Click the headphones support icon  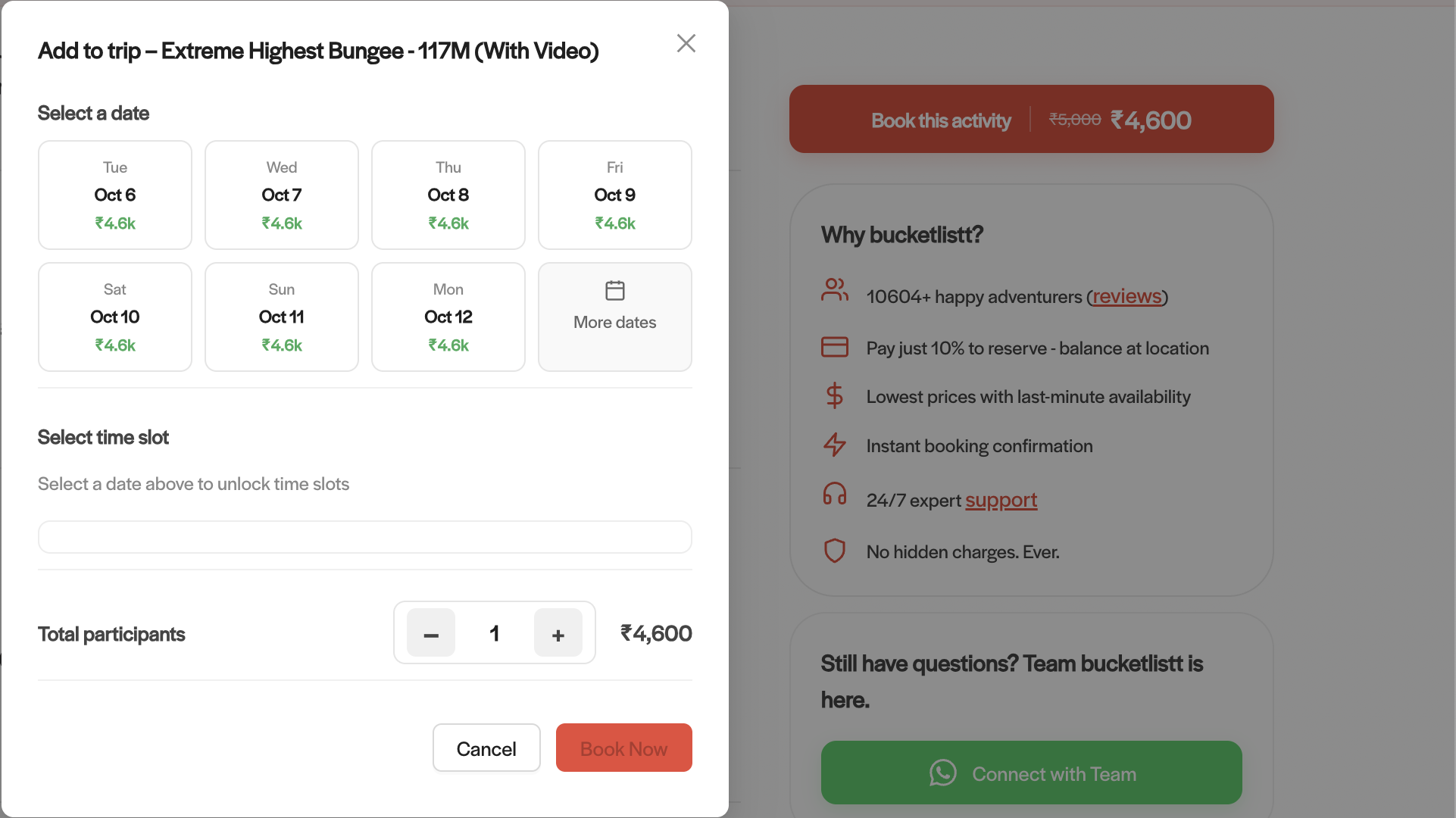click(x=835, y=494)
